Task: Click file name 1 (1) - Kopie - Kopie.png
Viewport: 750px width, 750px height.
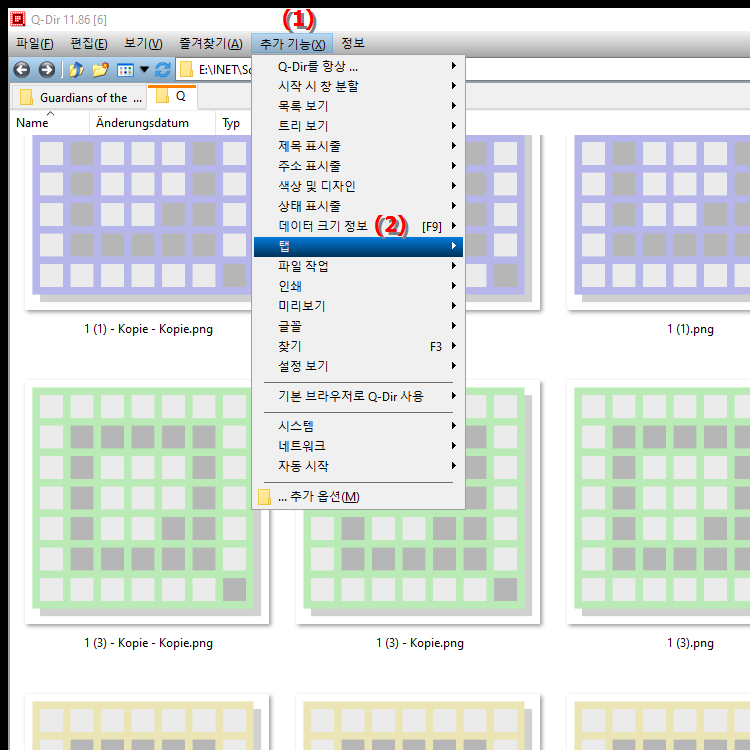Action: pos(148,329)
